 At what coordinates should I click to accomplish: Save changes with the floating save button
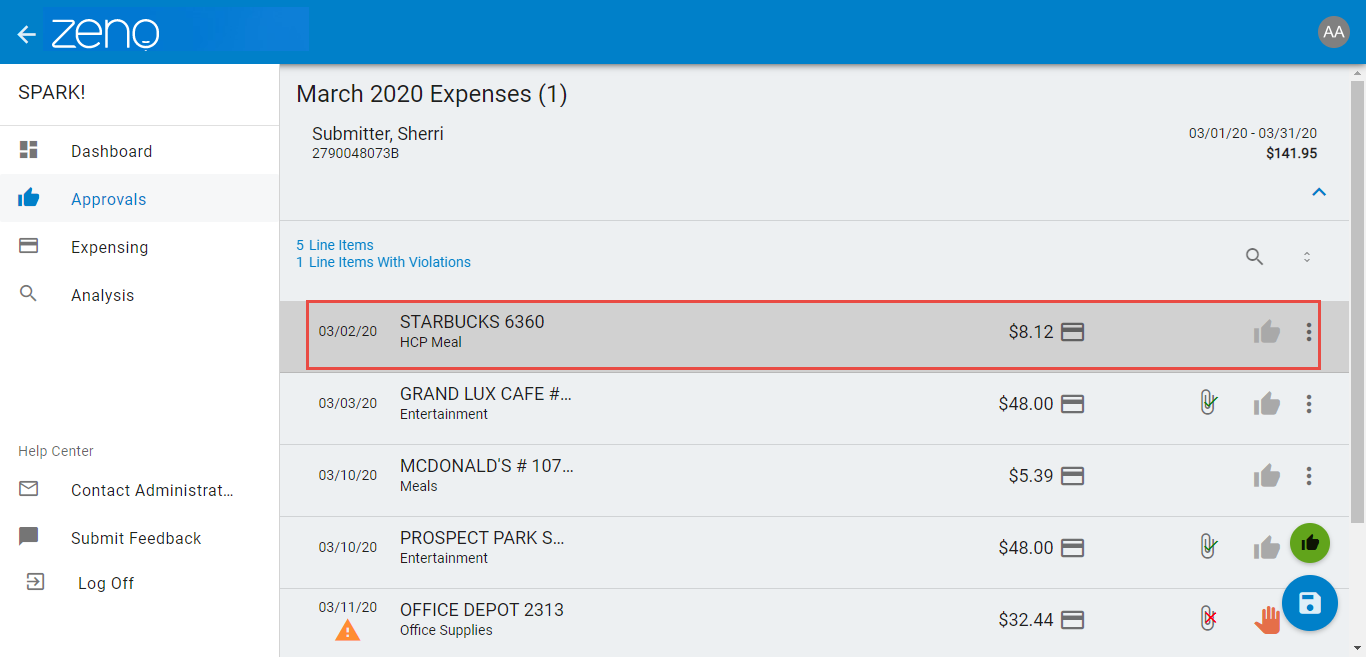point(1310,603)
